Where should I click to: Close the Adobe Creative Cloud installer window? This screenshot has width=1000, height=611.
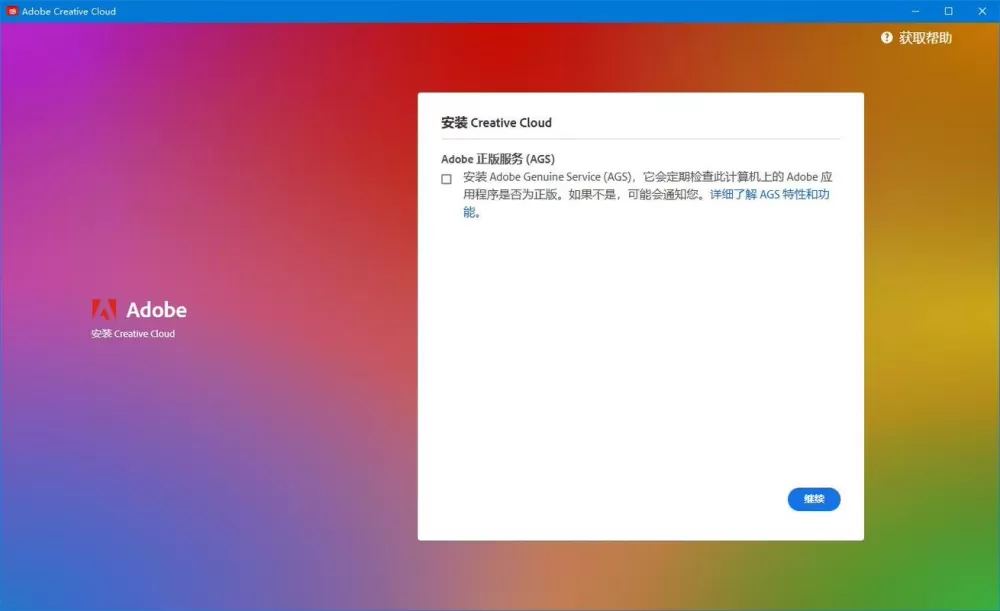click(x=982, y=11)
